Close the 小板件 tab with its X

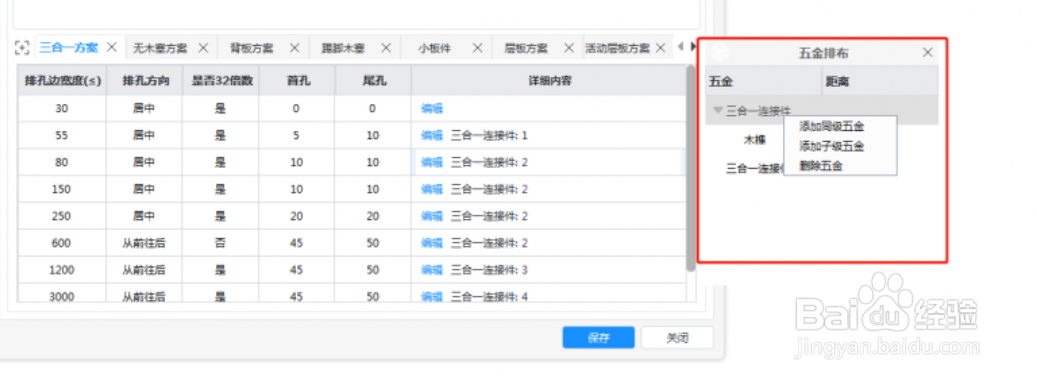tap(477, 48)
